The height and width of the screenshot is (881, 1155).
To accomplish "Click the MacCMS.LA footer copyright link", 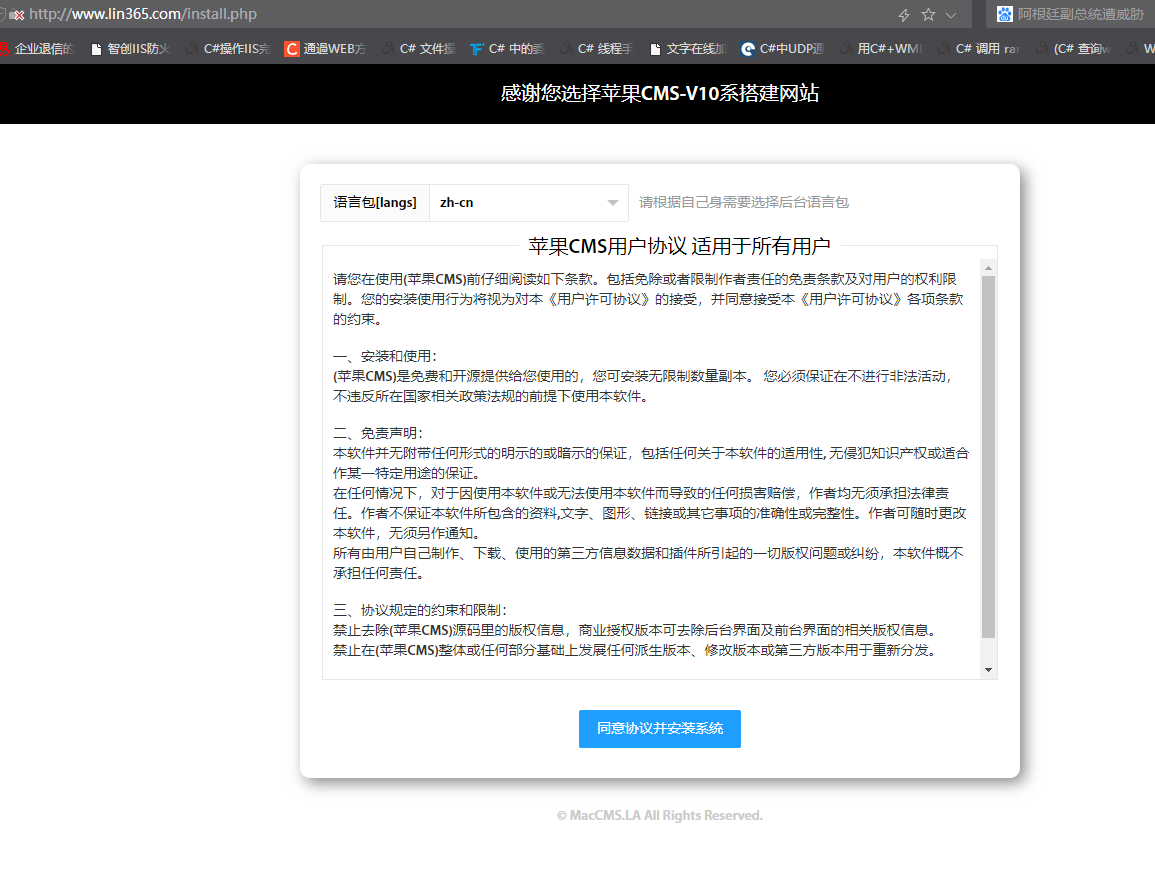I will (659, 816).
